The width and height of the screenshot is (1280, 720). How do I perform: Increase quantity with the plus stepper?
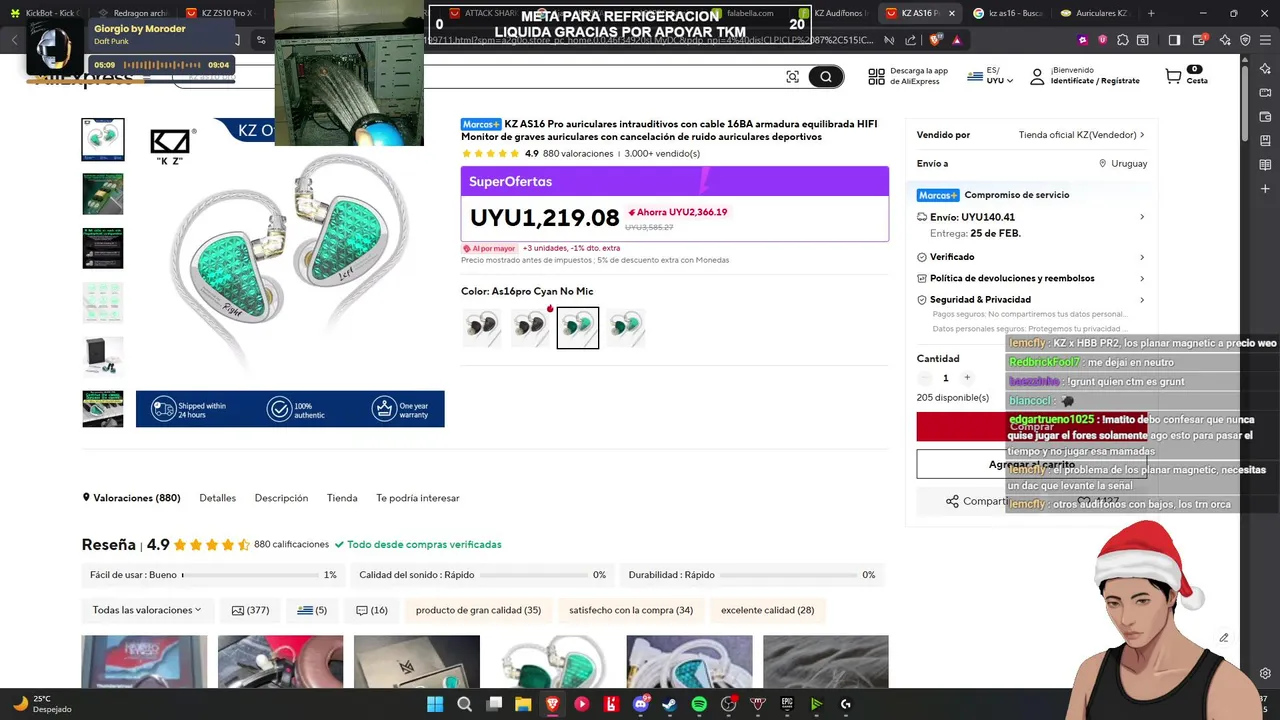coord(967,378)
